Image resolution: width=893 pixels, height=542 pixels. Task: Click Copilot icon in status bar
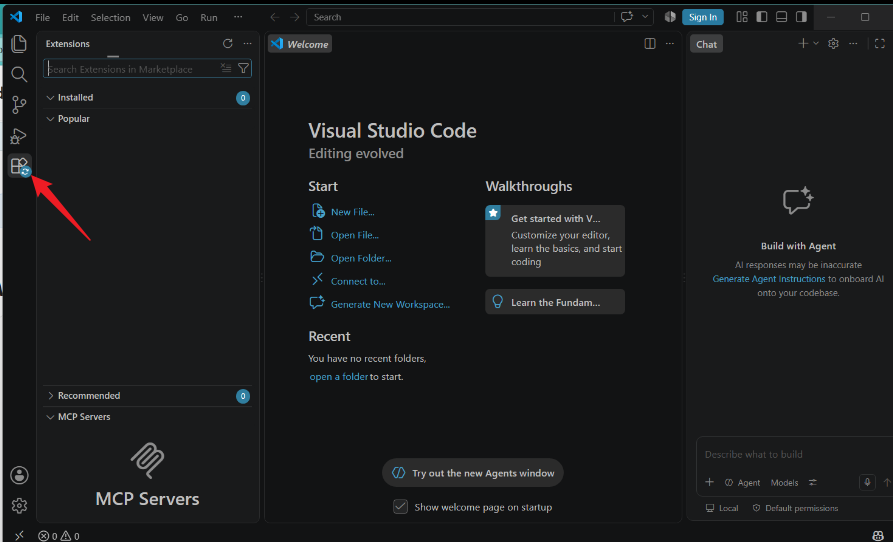(x=878, y=536)
